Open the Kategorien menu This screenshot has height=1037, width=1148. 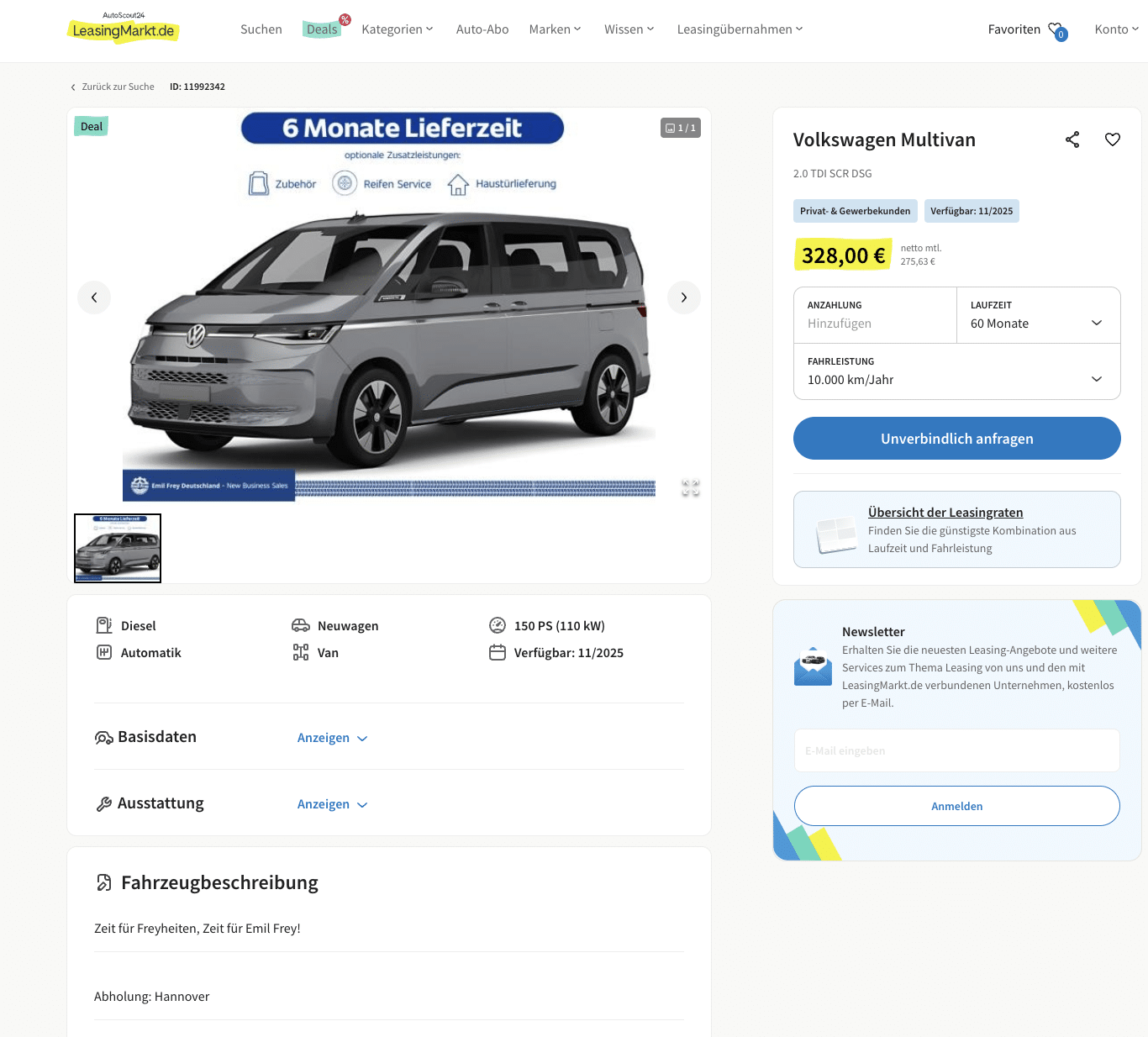[x=398, y=29]
